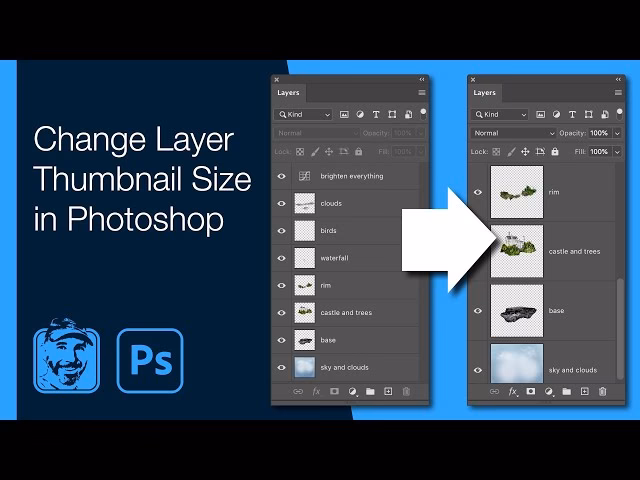Click link layers icon in right panel footer
The width and height of the screenshot is (640, 480).
coord(494,392)
